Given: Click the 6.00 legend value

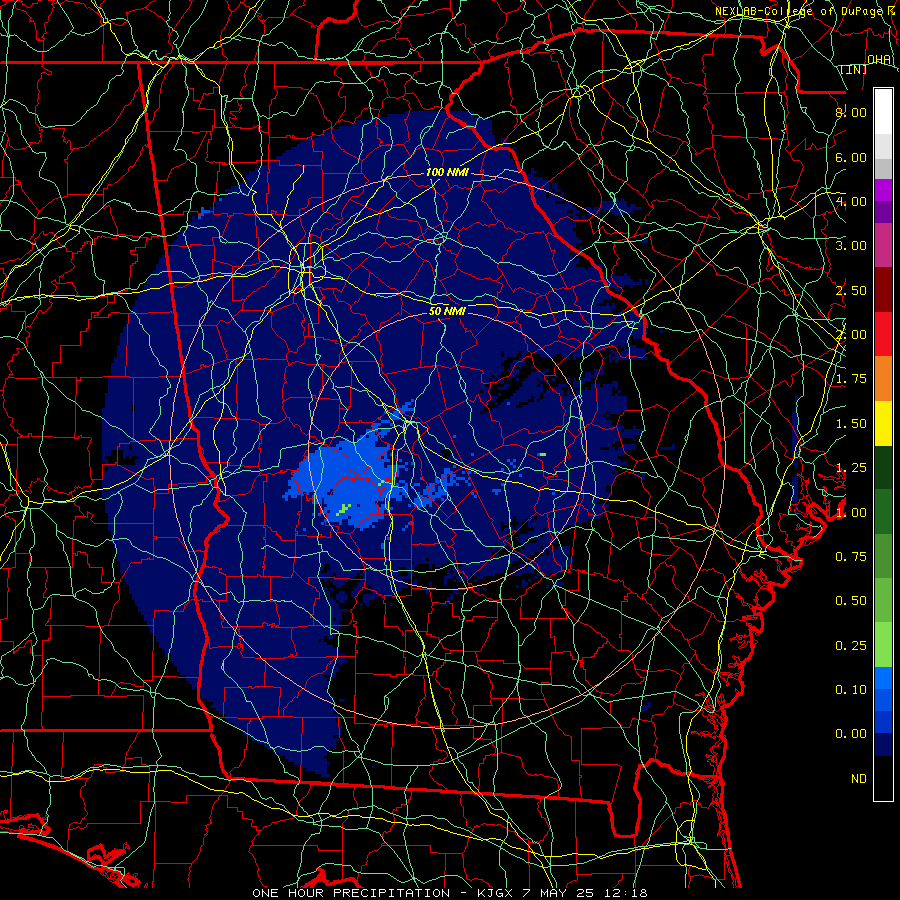Looking at the screenshot, I should (x=851, y=157).
